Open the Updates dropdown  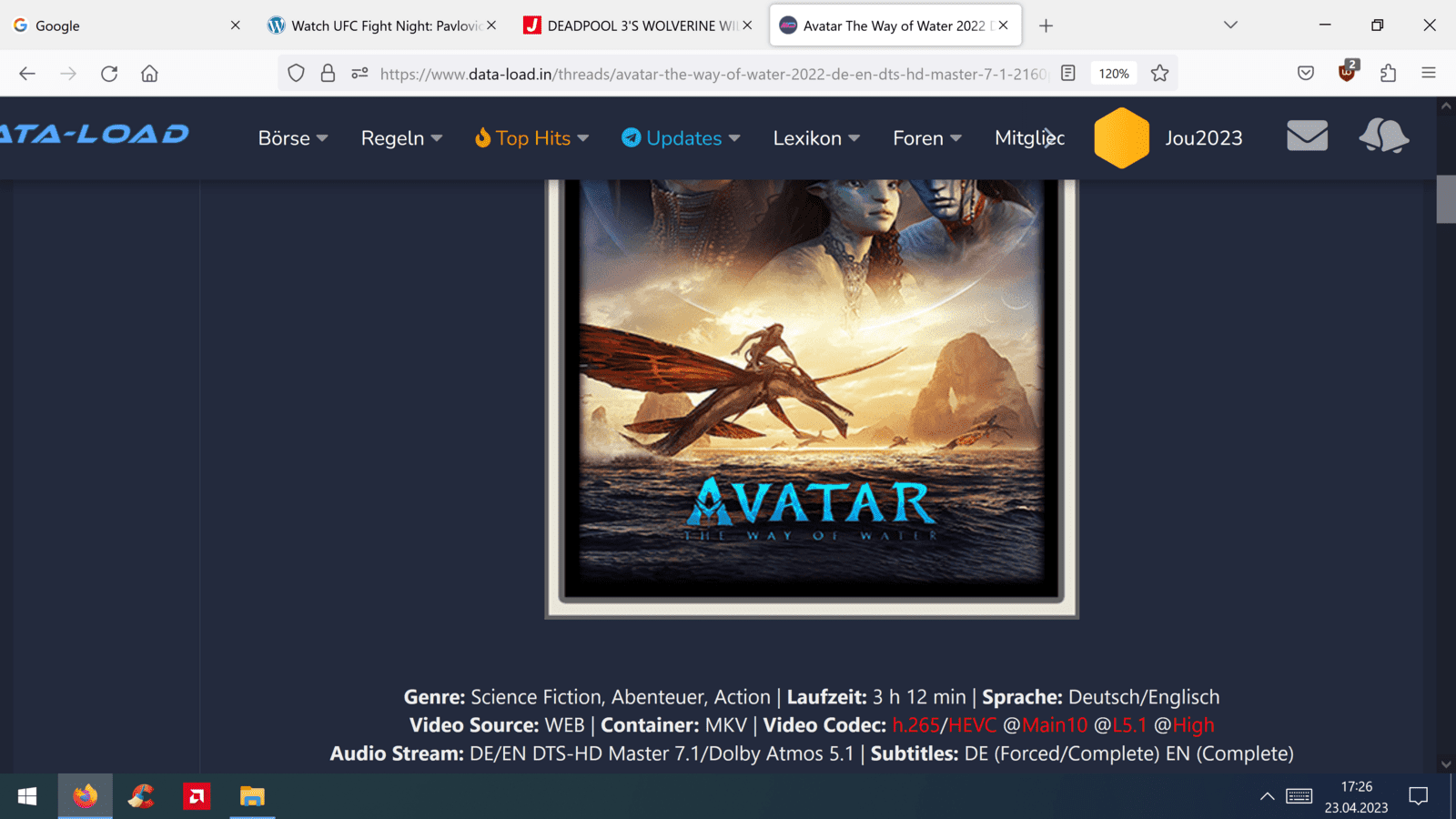click(682, 138)
